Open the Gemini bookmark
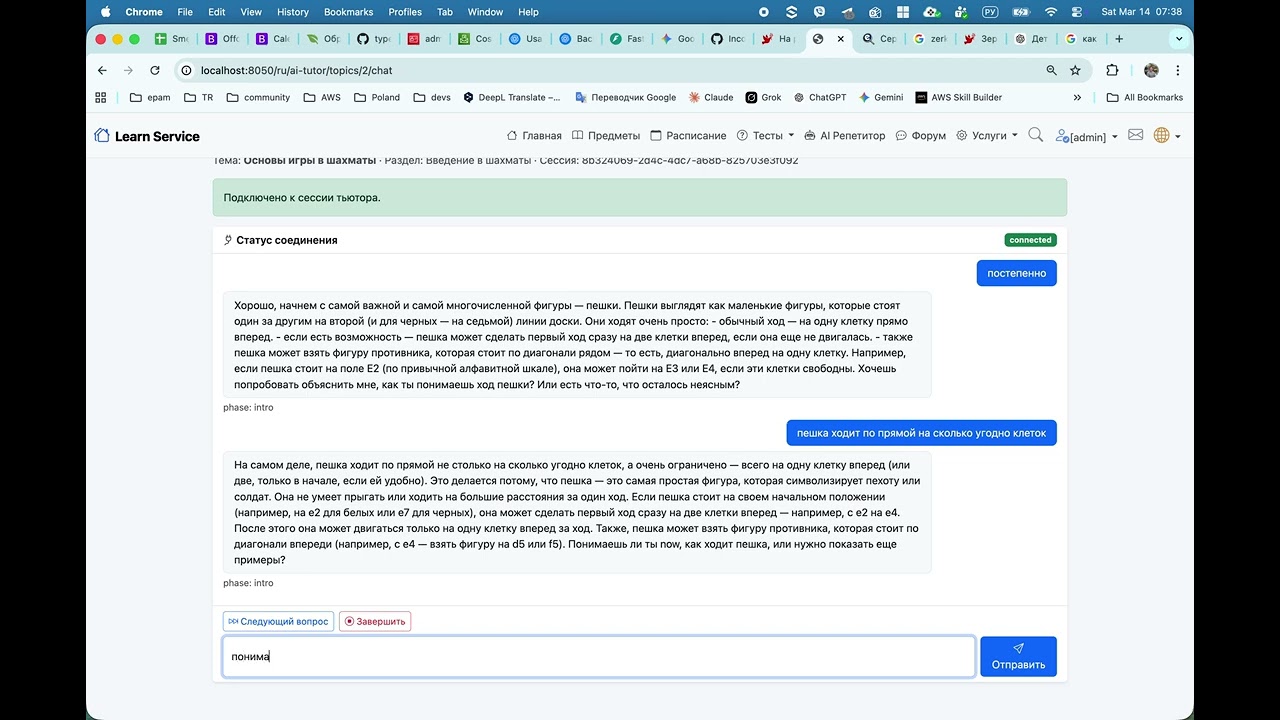 click(x=880, y=97)
